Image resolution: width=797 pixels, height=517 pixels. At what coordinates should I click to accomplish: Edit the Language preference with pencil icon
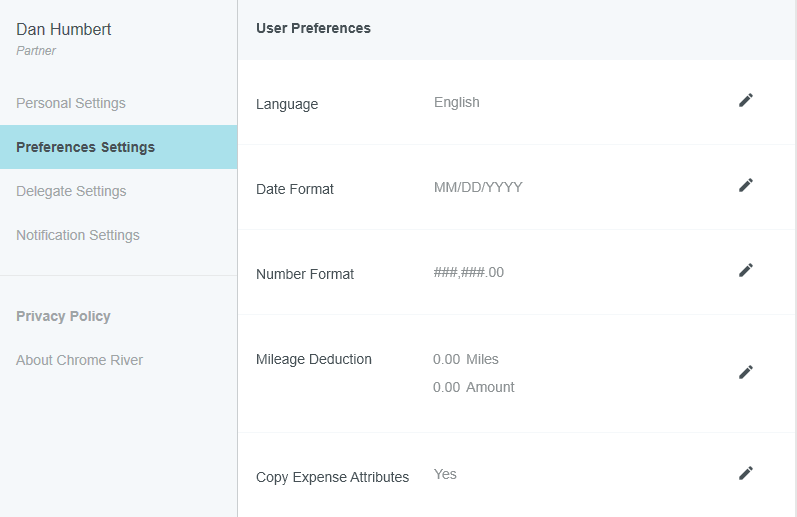[x=745, y=100]
